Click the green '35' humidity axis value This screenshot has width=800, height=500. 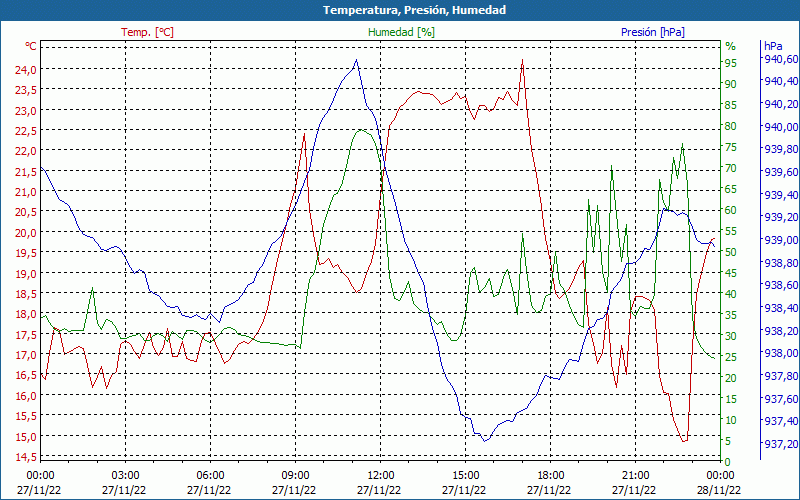731,315
